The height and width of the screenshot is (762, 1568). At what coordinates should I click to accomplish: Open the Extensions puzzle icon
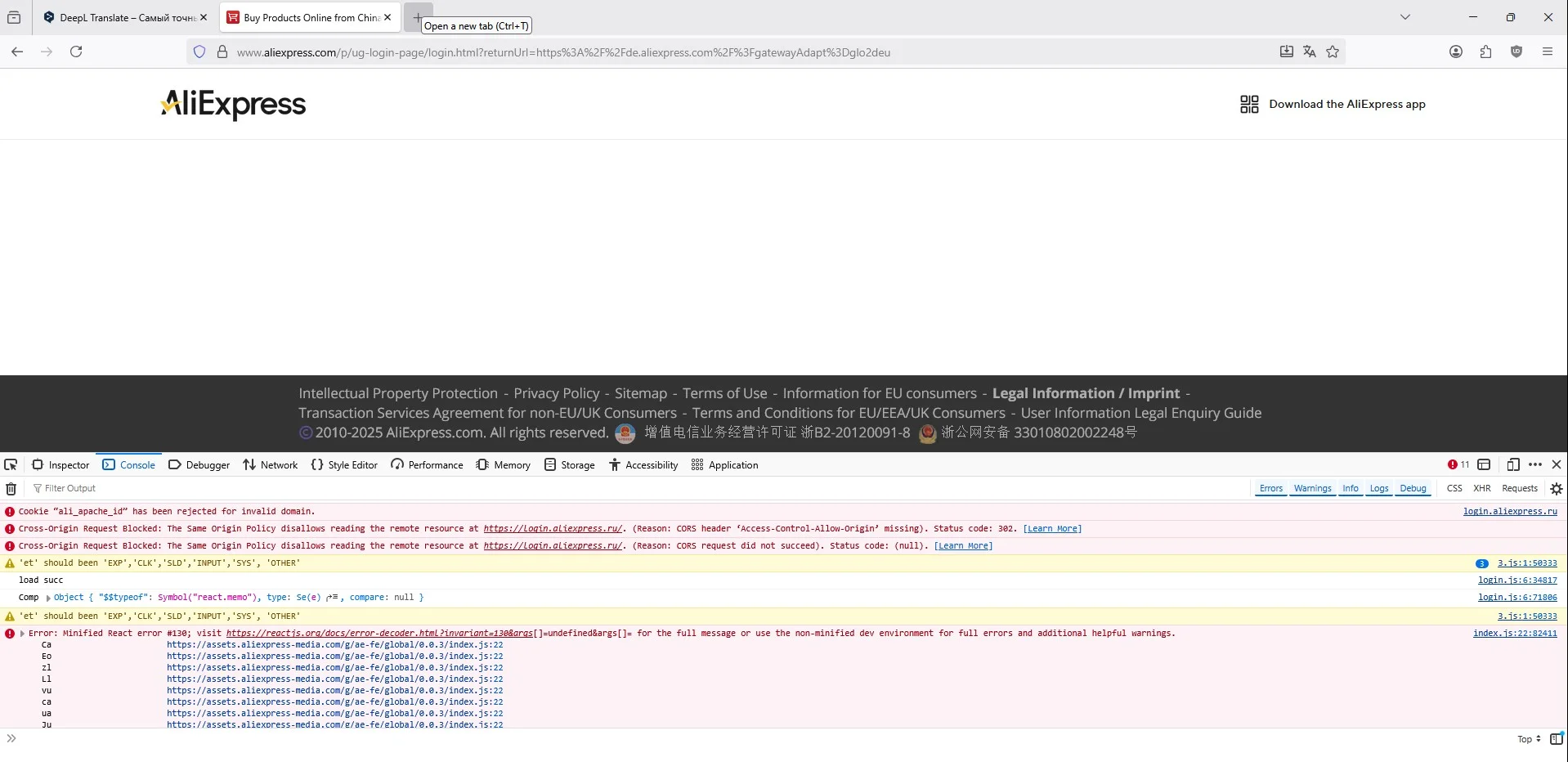point(1486,52)
